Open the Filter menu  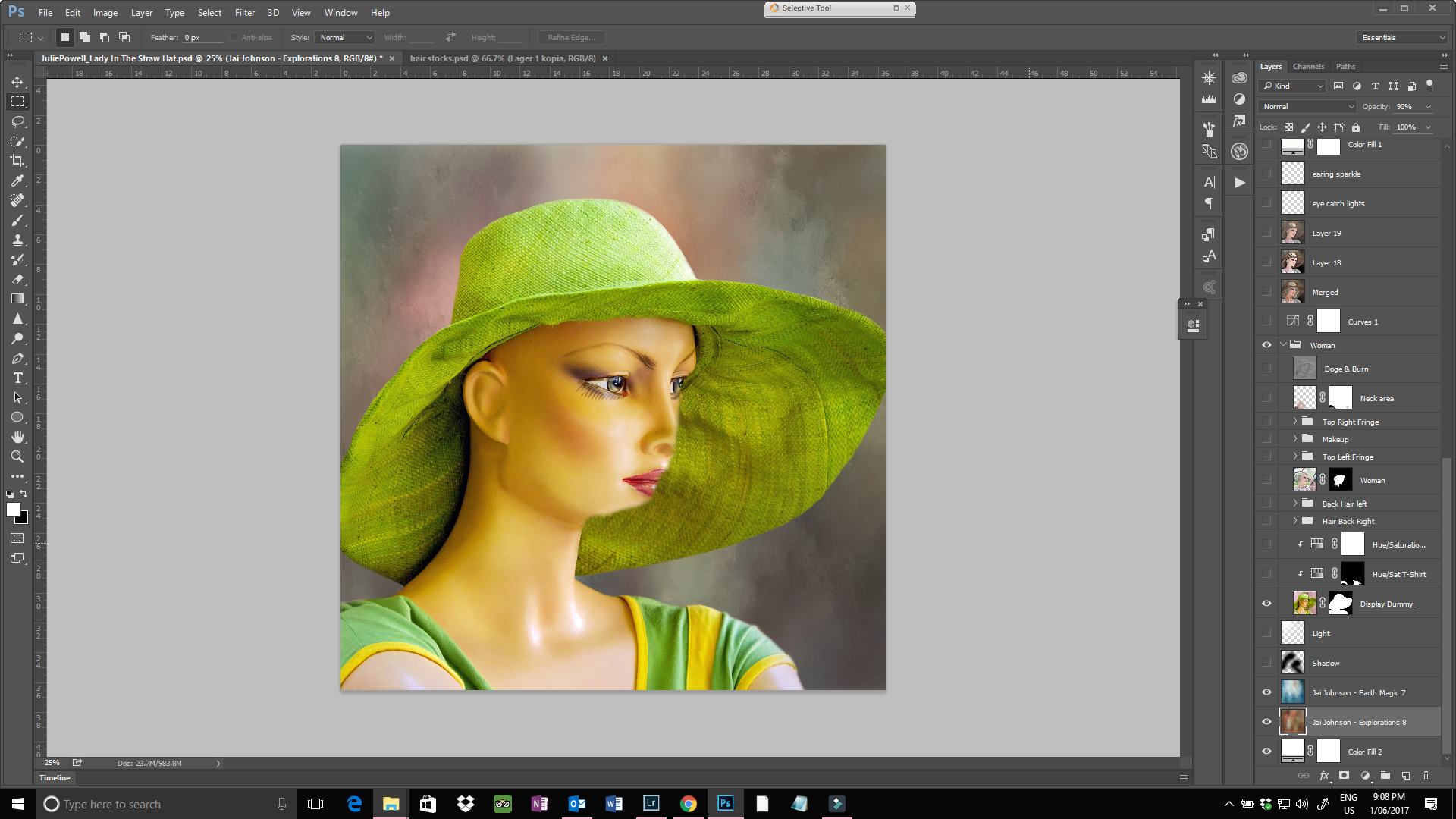click(244, 13)
